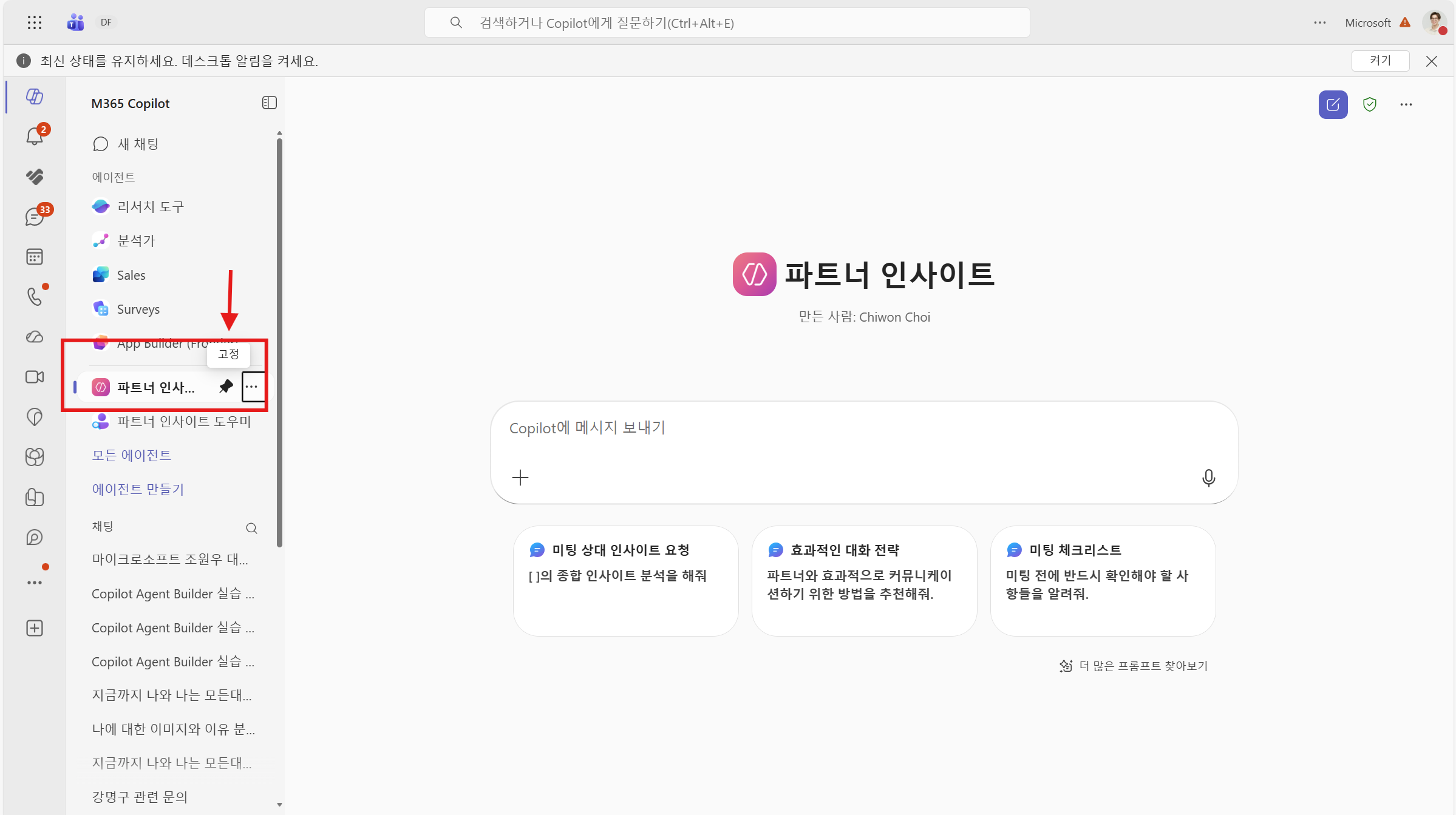Click the top search box
This screenshot has width=1456, height=815.
(x=727, y=22)
